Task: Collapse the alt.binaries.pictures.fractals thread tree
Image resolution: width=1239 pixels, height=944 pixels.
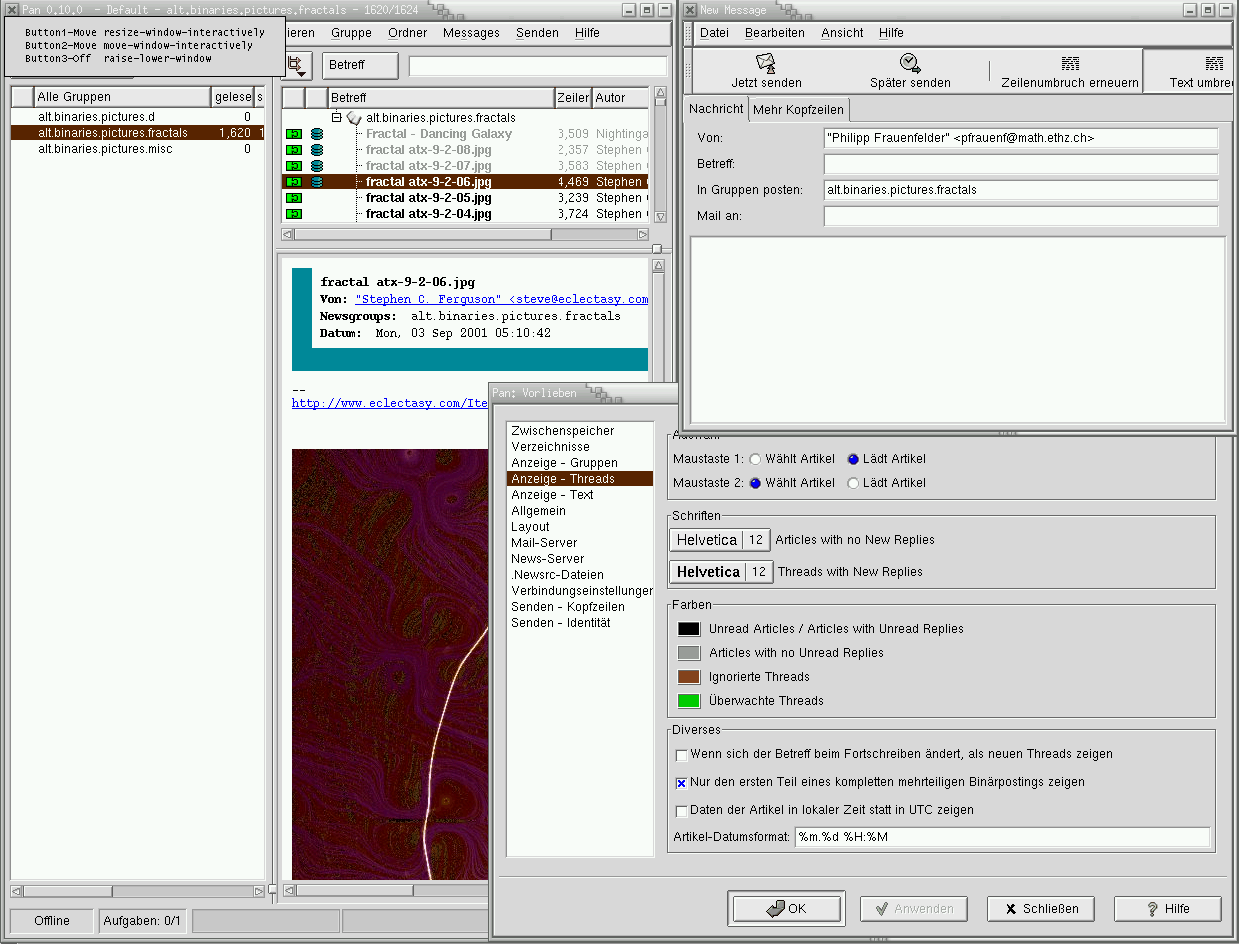Action: coord(337,118)
